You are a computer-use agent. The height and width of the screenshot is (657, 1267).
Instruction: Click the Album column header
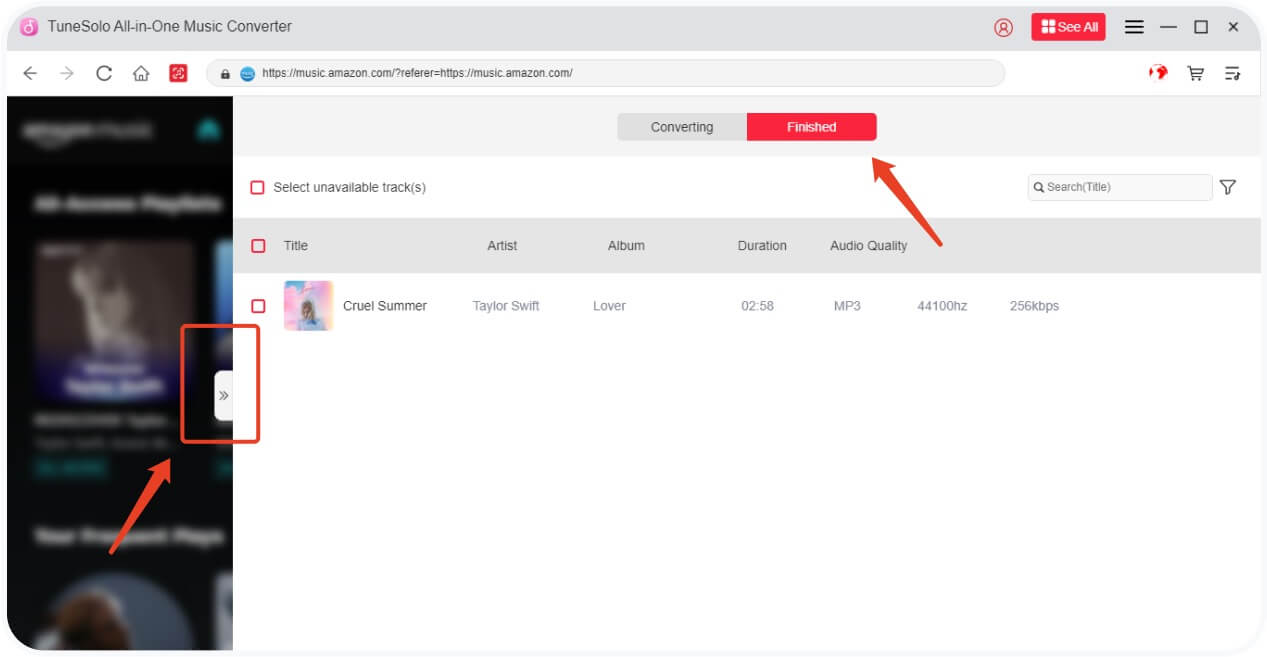626,245
